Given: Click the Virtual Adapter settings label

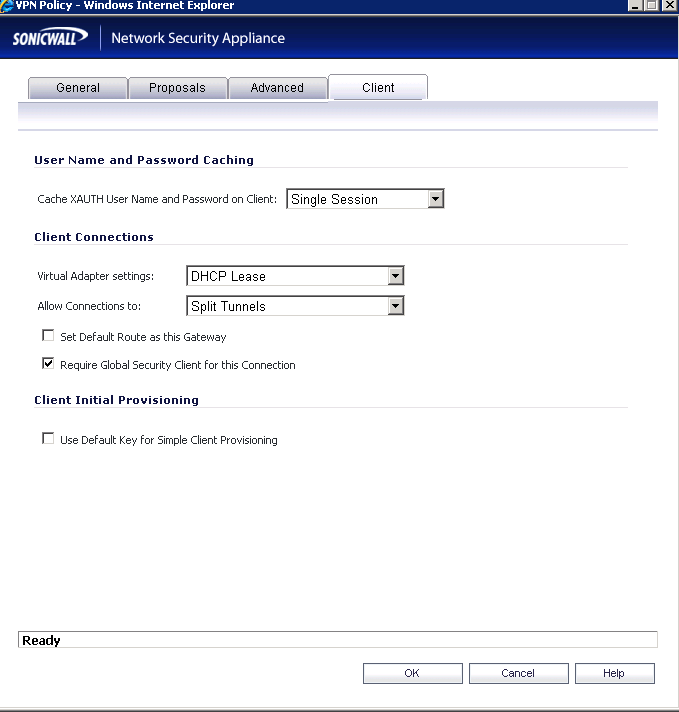Looking at the screenshot, I should coord(96,276).
